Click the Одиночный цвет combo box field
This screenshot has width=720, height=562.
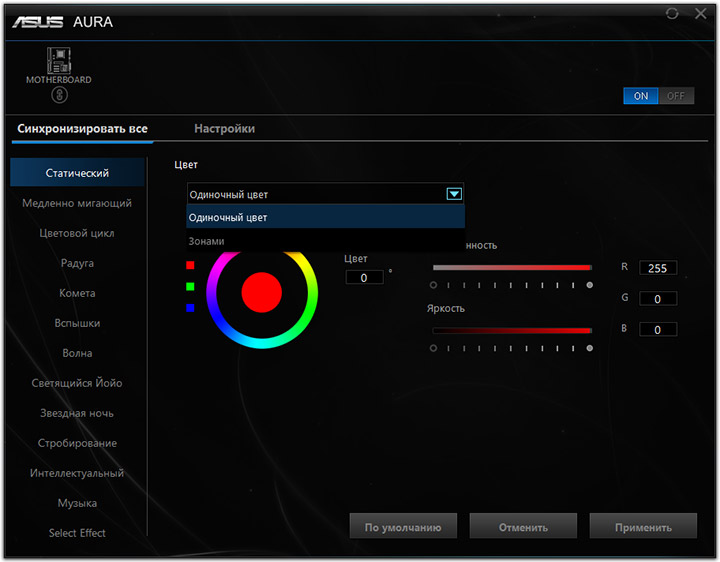(325, 194)
